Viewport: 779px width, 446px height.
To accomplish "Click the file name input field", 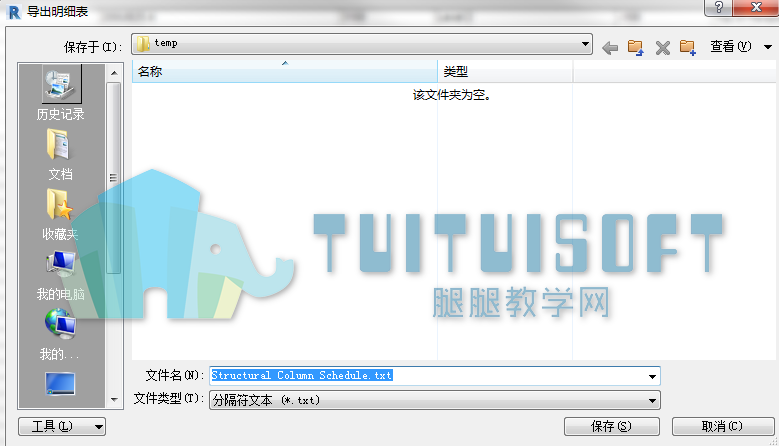I will (435, 376).
